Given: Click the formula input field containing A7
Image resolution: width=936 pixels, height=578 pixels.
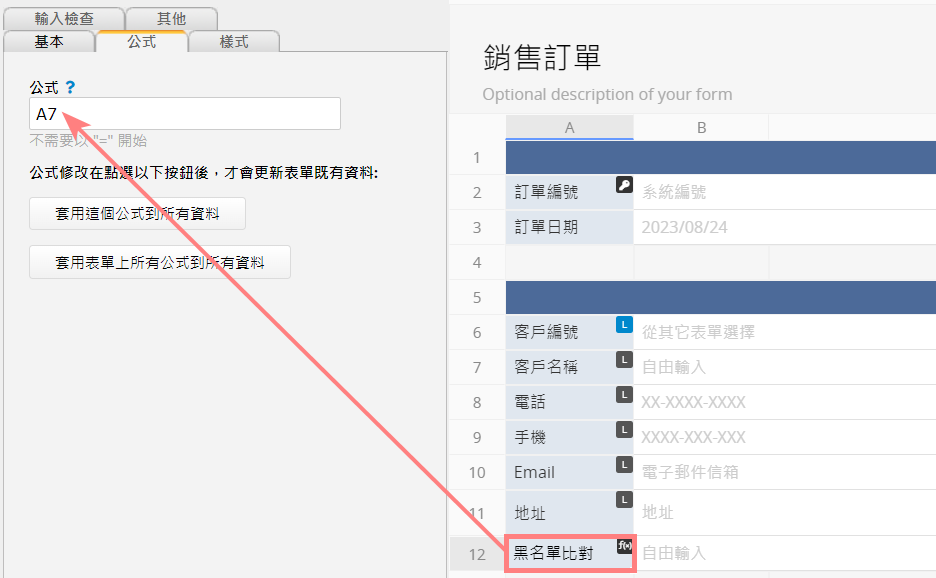Looking at the screenshot, I should (x=184, y=113).
